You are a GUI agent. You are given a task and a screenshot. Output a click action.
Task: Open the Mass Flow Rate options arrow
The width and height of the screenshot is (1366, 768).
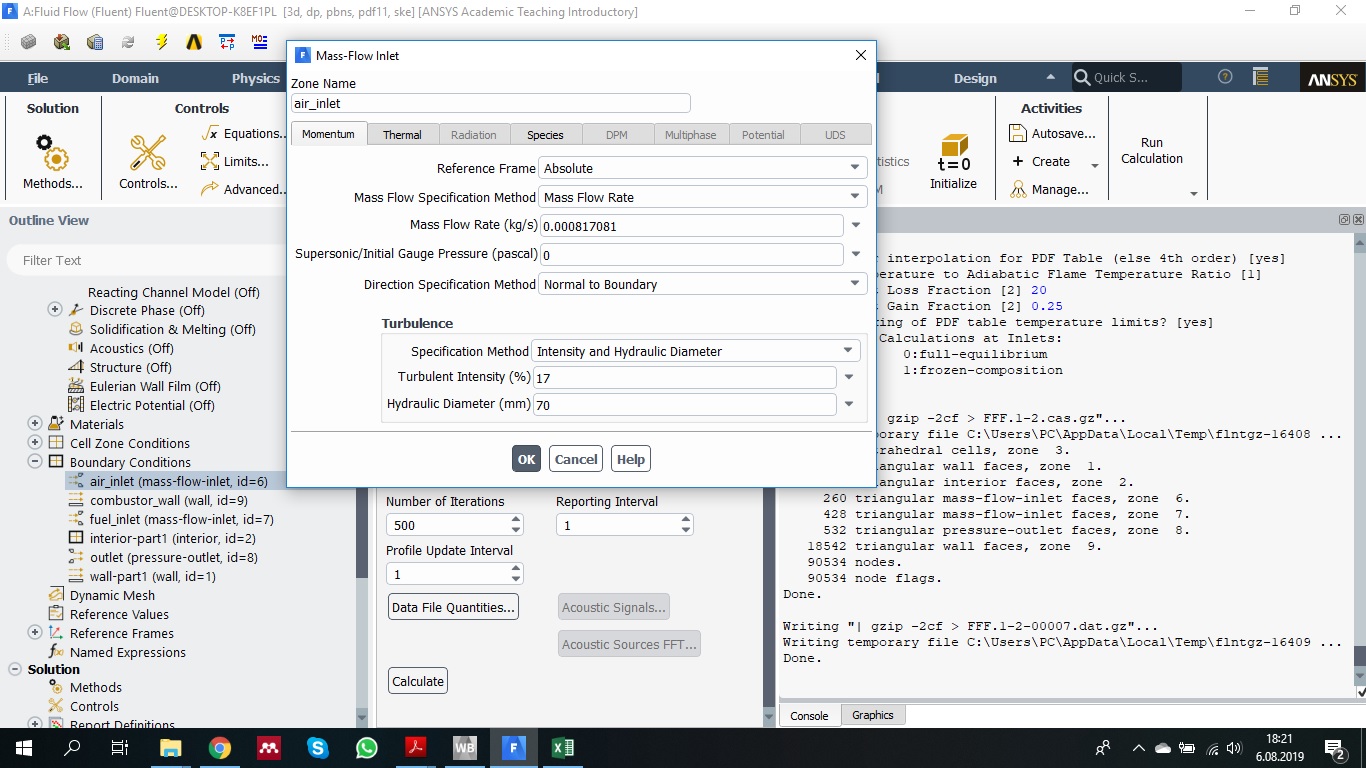tap(856, 226)
